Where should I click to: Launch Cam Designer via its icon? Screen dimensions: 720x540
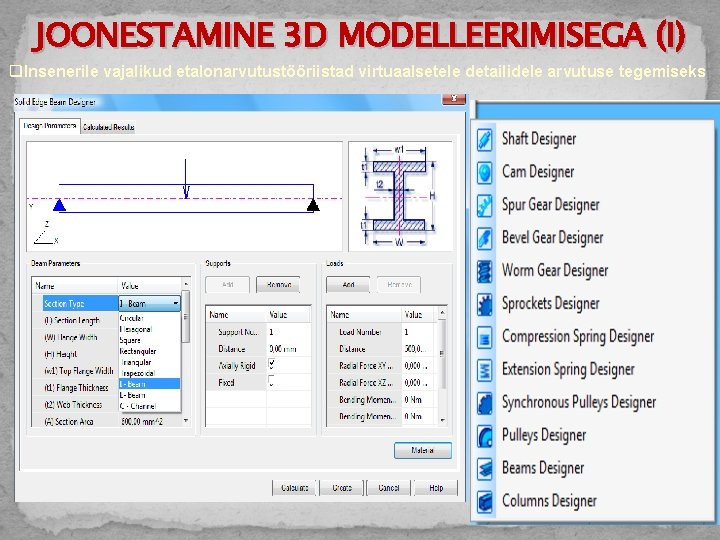pos(484,172)
